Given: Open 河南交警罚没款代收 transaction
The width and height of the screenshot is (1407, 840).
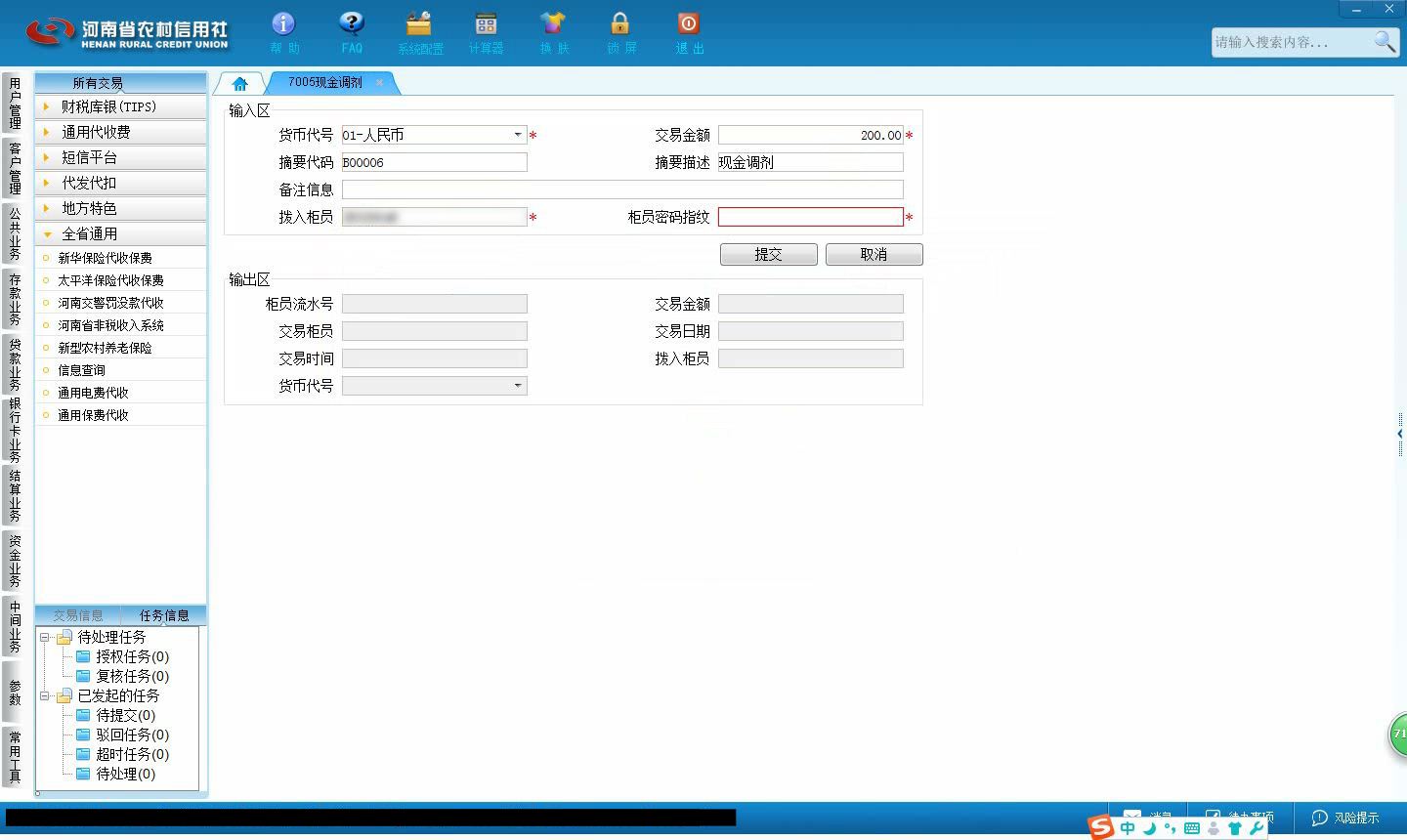Looking at the screenshot, I should pyautogui.click(x=120, y=303).
